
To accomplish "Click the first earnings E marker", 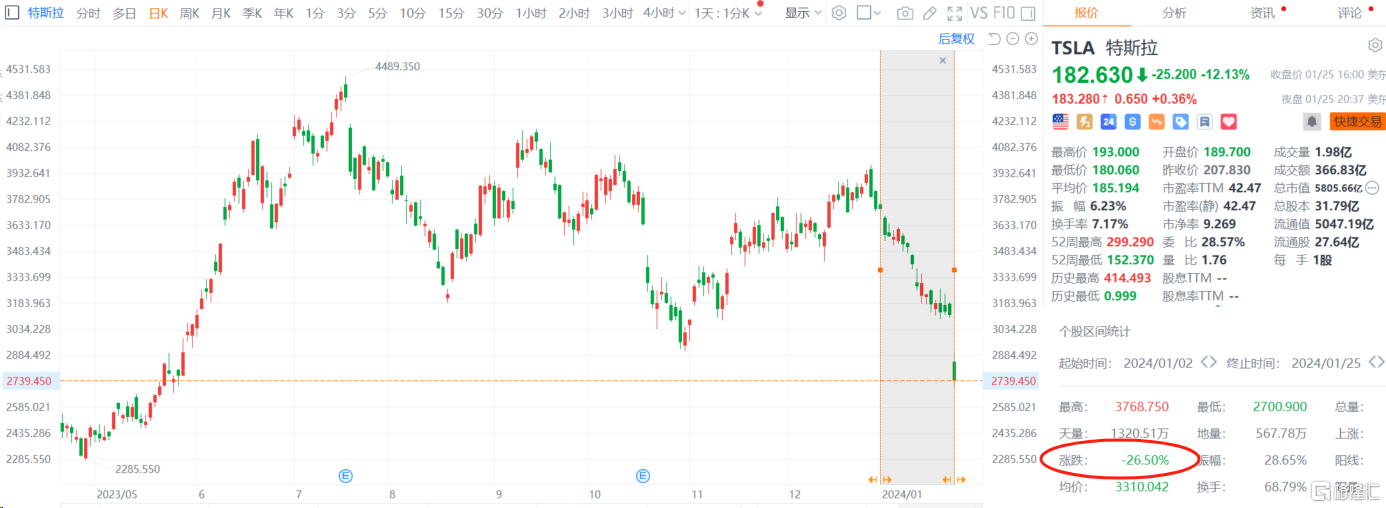I will 346,475.
